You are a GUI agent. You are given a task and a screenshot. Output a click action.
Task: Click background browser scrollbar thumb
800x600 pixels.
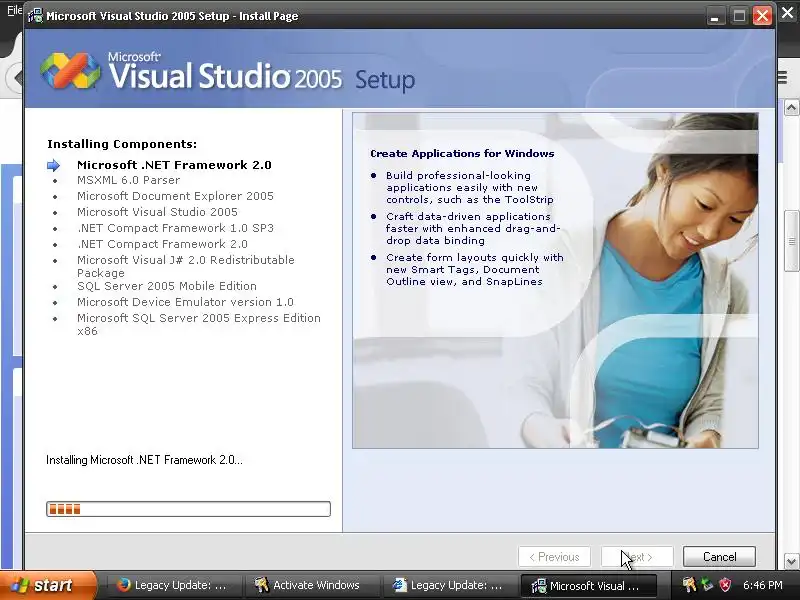tap(791, 241)
